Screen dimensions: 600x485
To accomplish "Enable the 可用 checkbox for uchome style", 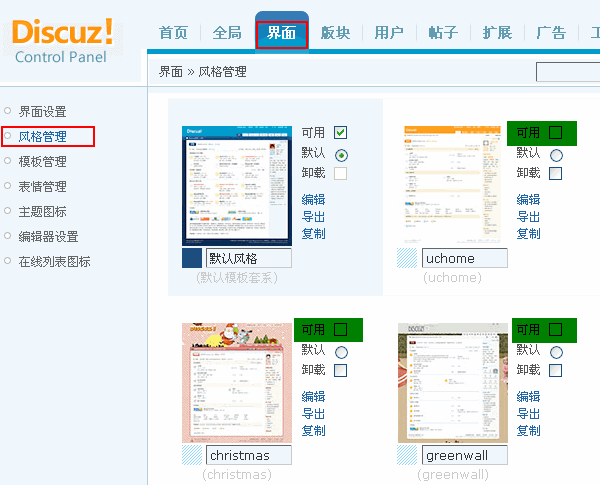I will coord(556,132).
